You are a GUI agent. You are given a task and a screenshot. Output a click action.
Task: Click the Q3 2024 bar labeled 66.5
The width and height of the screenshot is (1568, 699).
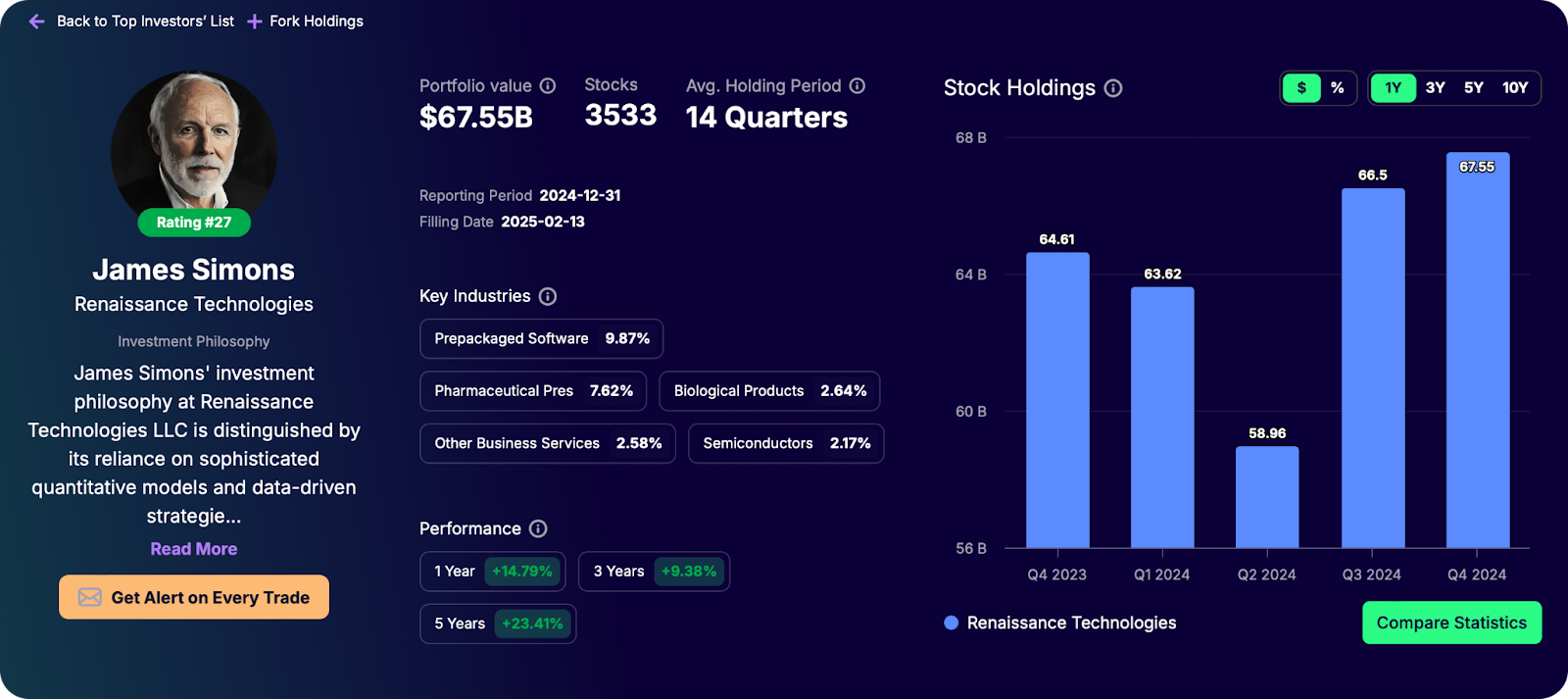1373,368
